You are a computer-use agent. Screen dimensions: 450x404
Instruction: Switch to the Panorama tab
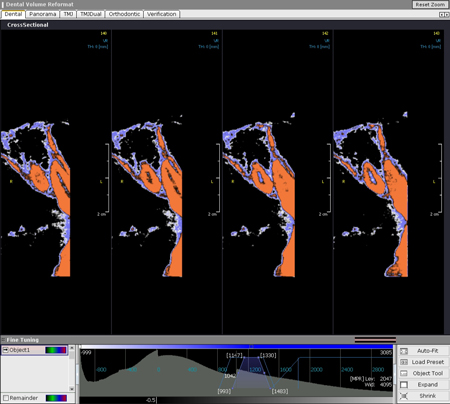point(42,14)
